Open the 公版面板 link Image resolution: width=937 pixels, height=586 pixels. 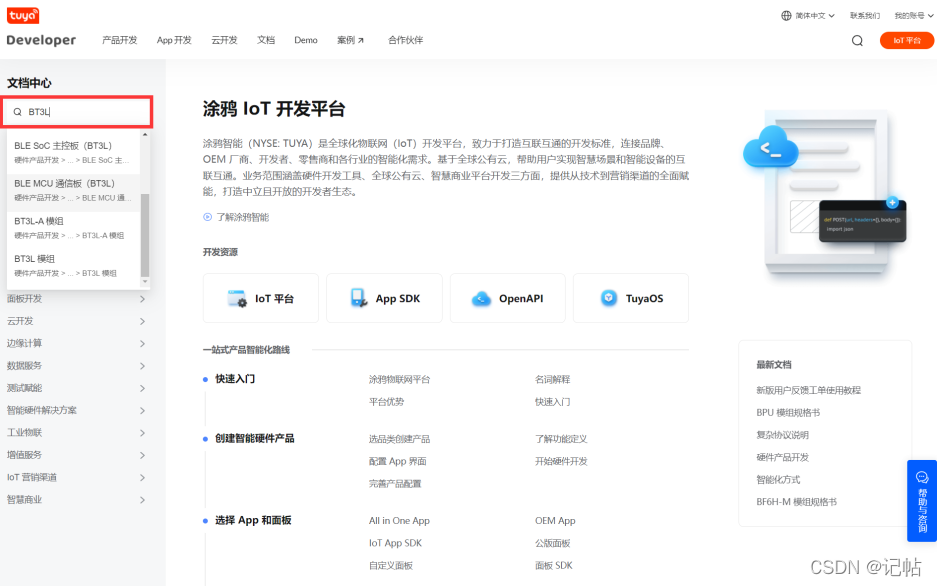coord(552,543)
